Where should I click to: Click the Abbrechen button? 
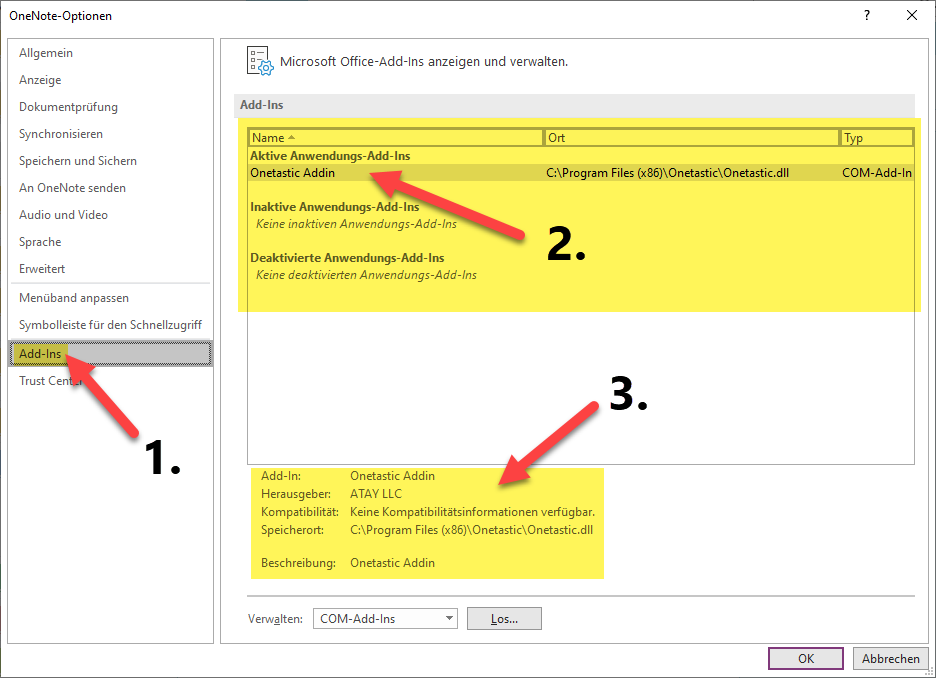pyautogui.click(x=891, y=658)
